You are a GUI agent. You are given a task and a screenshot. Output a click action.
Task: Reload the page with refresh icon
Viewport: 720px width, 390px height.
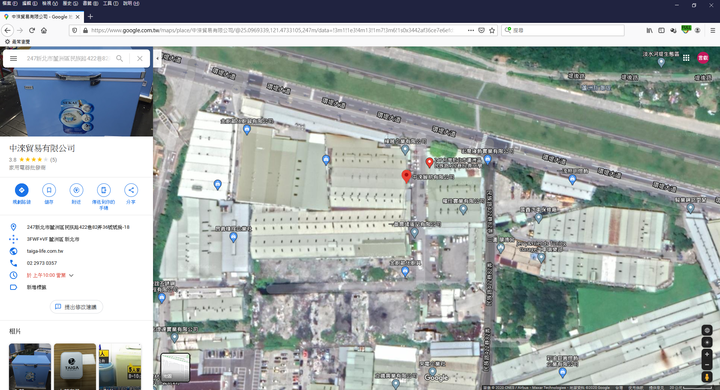pos(32,30)
